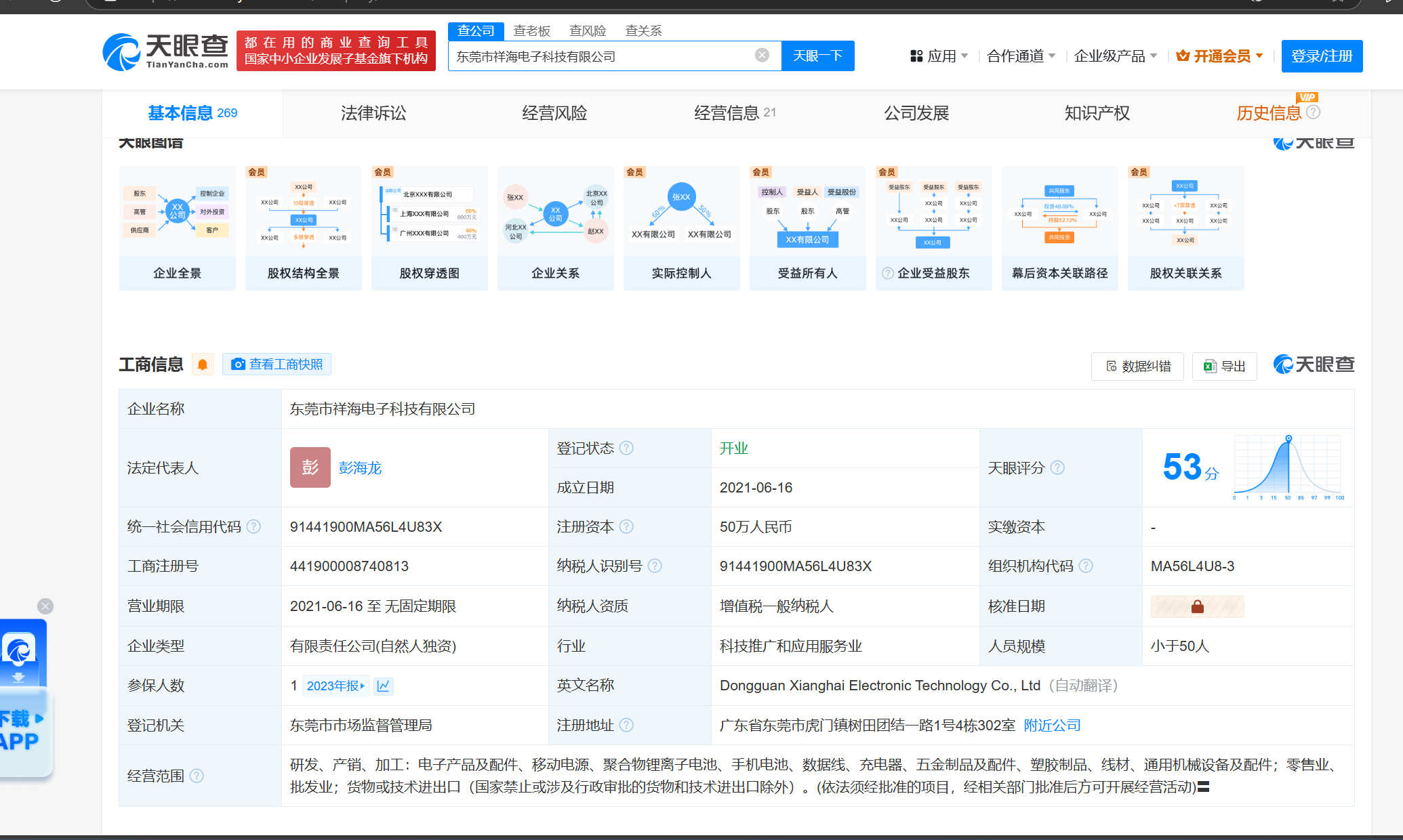Click the help icon beside 企业受益股东
1403x840 pixels.
click(887, 273)
